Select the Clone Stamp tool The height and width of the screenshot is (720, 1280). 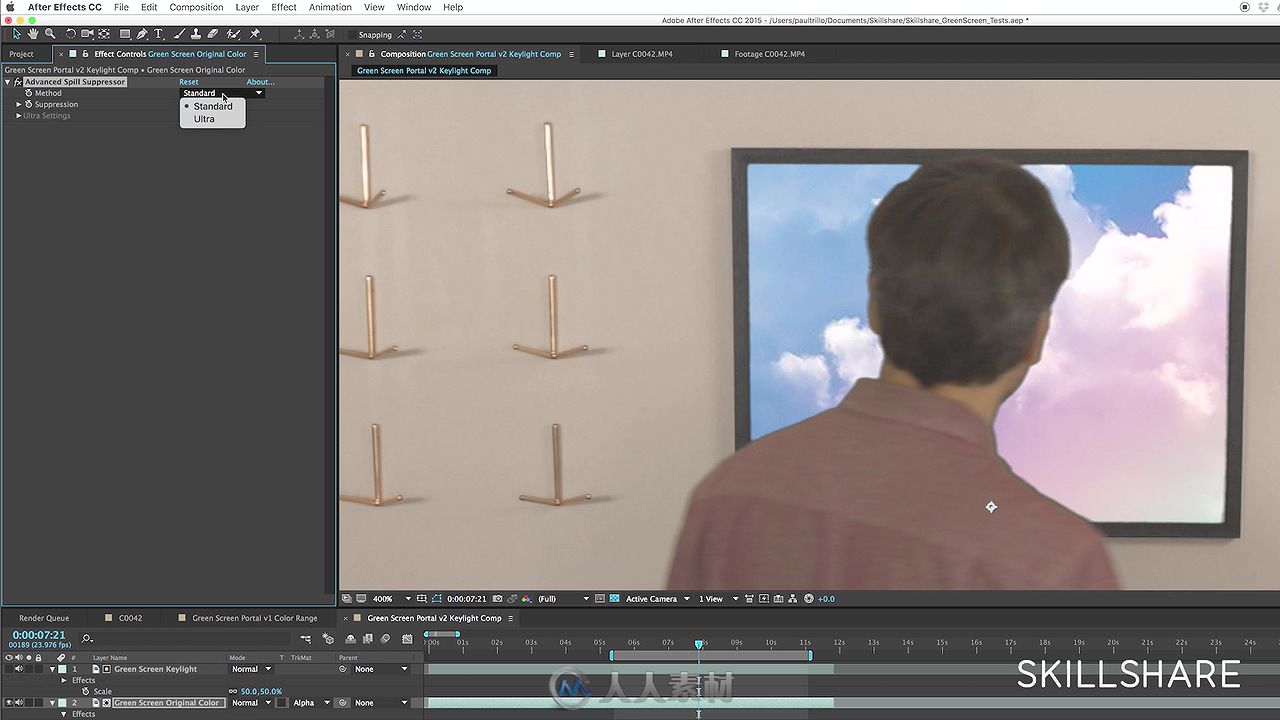point(195,34)
